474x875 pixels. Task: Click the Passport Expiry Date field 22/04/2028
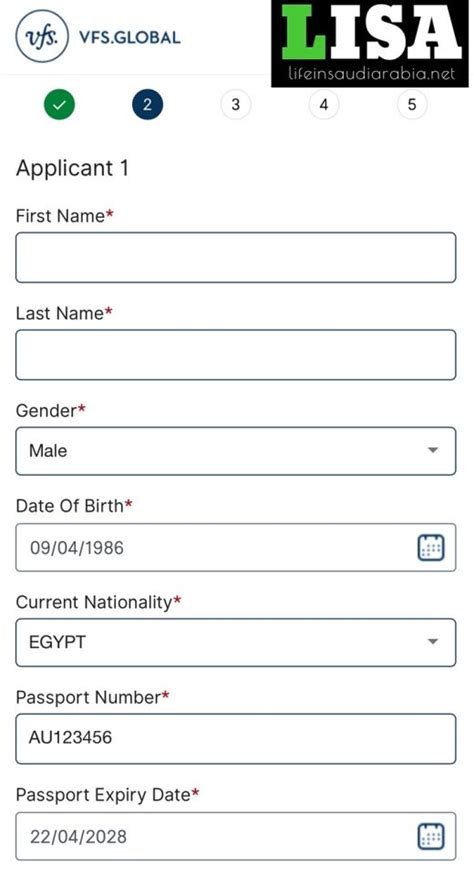(236, 836)
